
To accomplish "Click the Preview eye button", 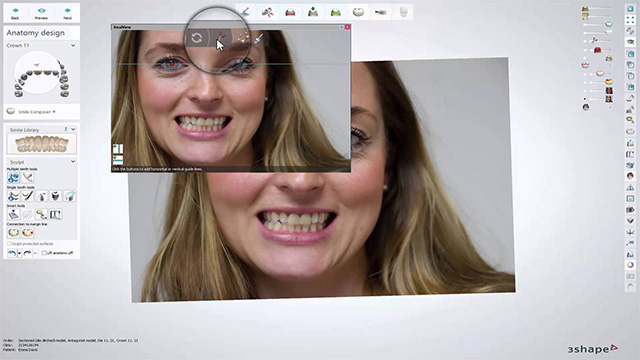I will [41, 13].
